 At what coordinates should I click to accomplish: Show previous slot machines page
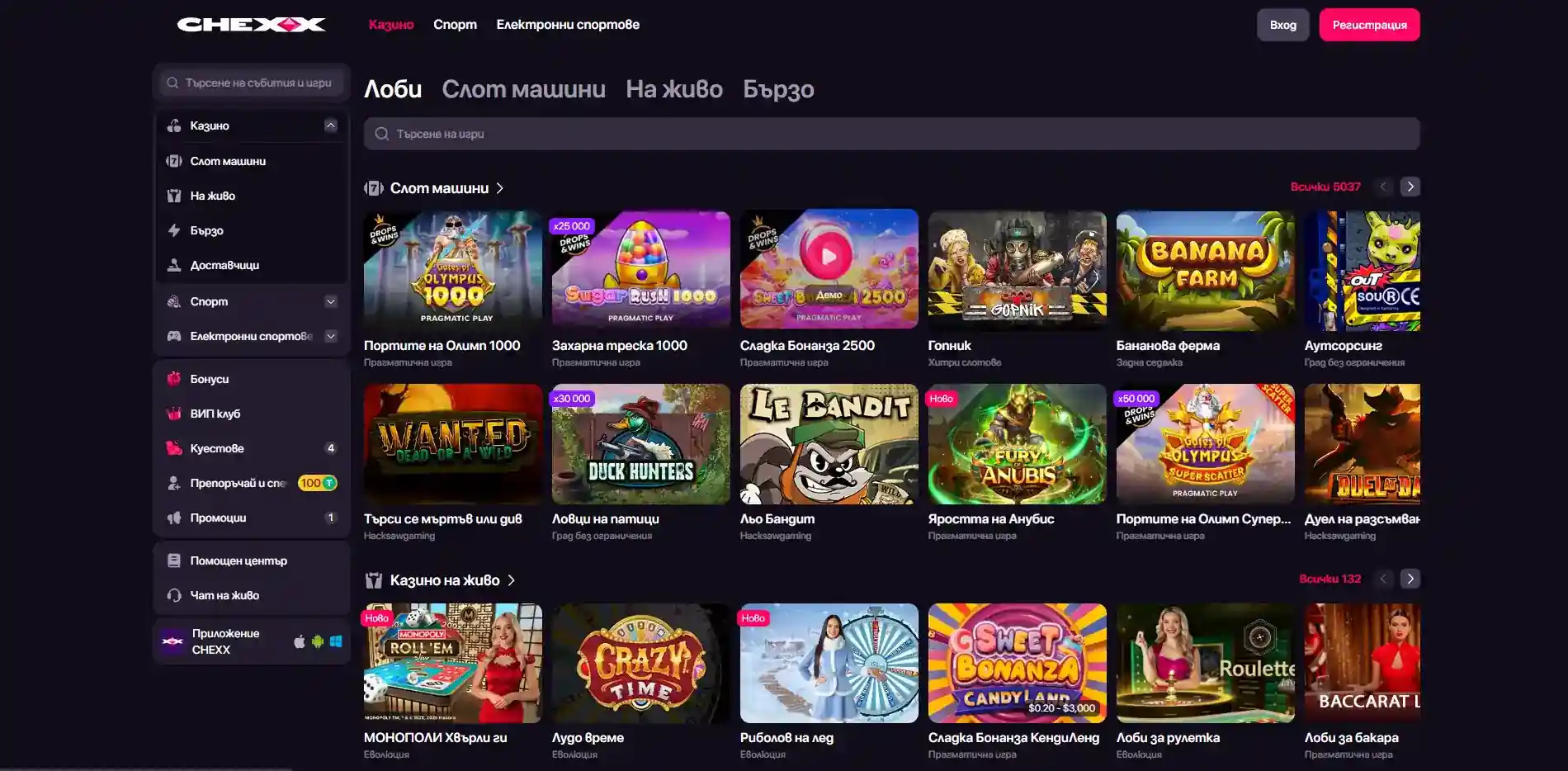tap(1384, 187)
